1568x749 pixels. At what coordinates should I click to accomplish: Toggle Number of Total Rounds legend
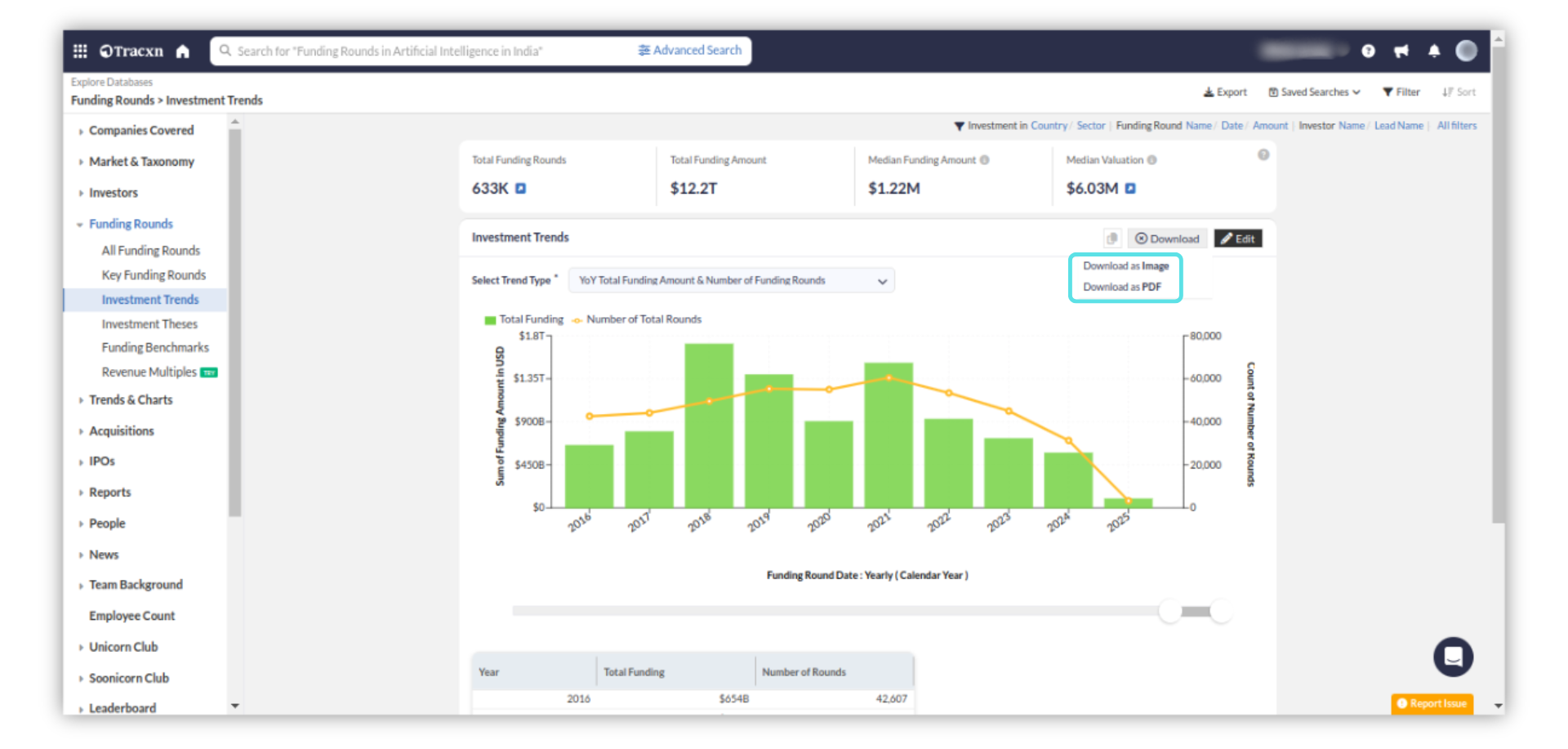pos(636,319)
